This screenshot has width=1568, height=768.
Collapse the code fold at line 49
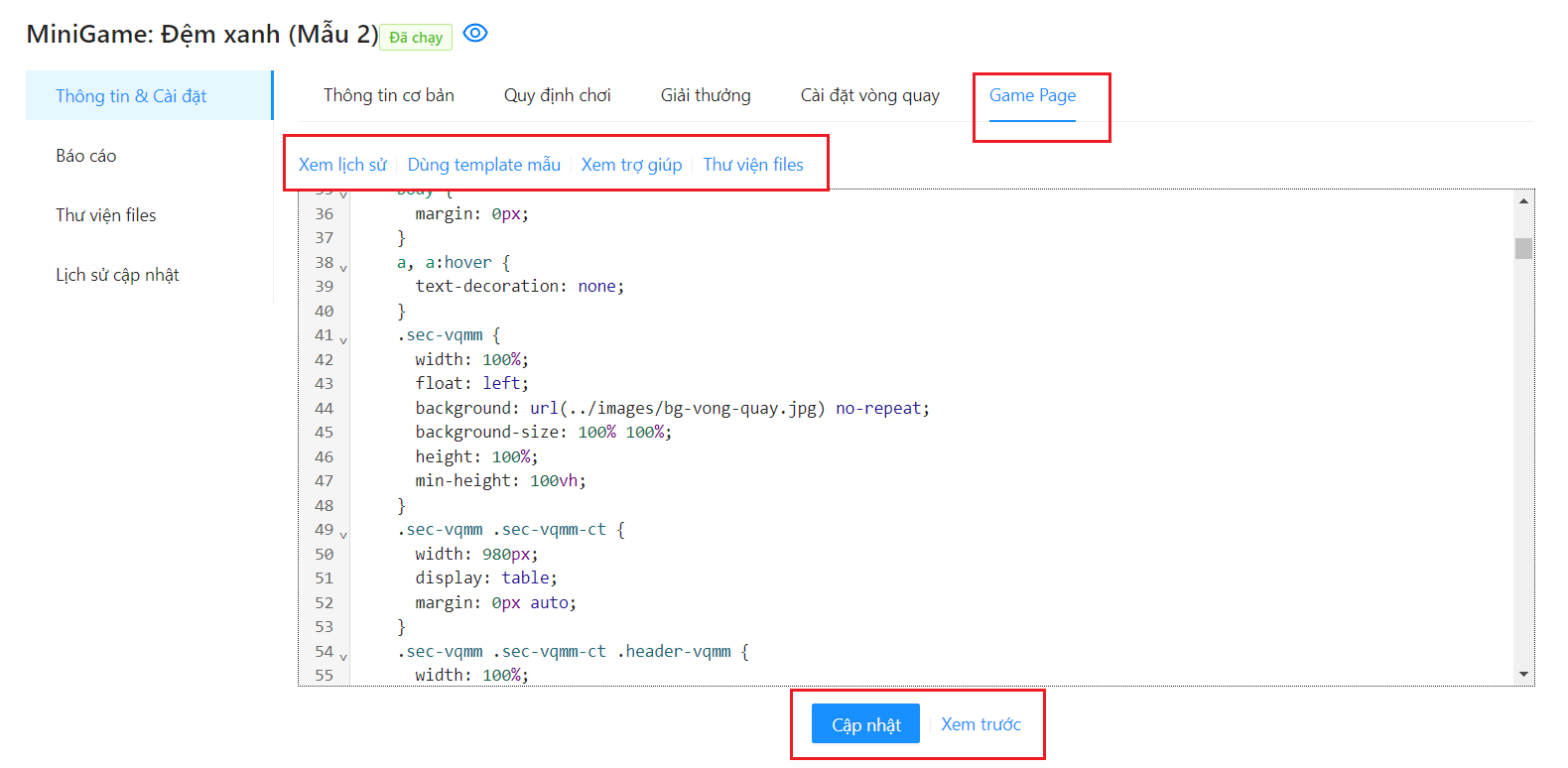coord(343,534)
